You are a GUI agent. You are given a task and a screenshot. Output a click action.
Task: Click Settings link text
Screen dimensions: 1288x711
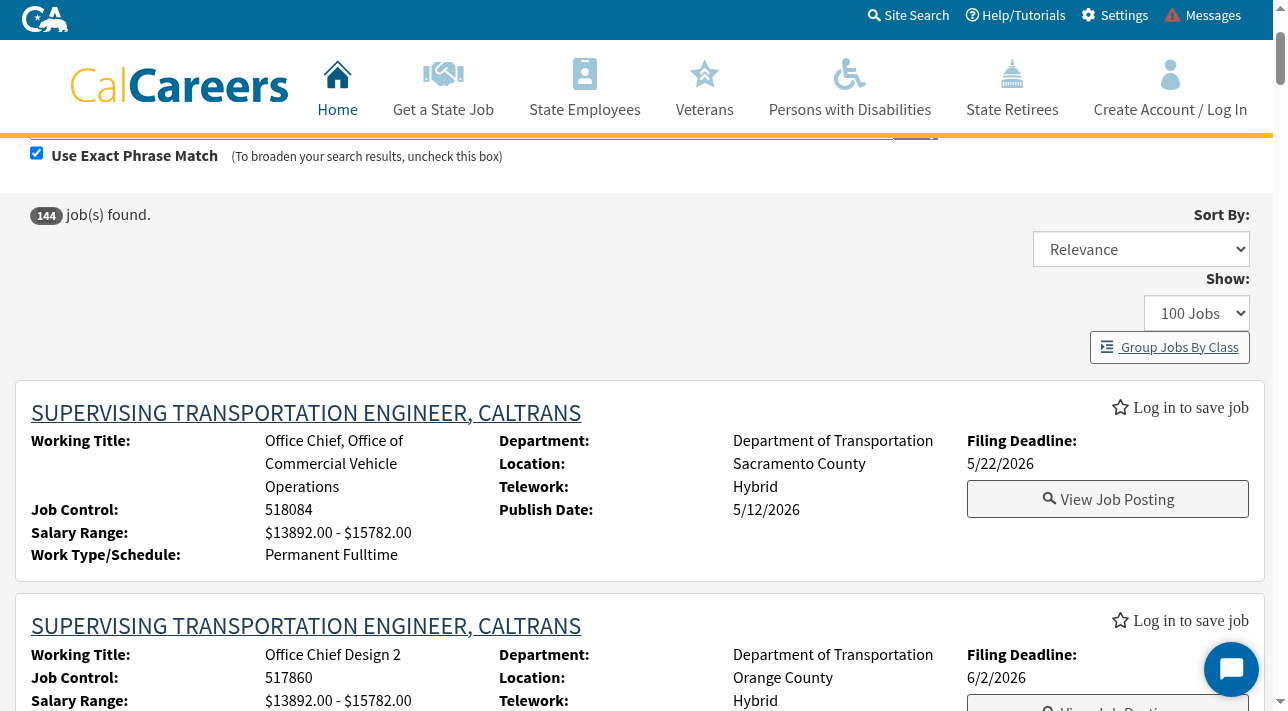tap(1125, 15)
